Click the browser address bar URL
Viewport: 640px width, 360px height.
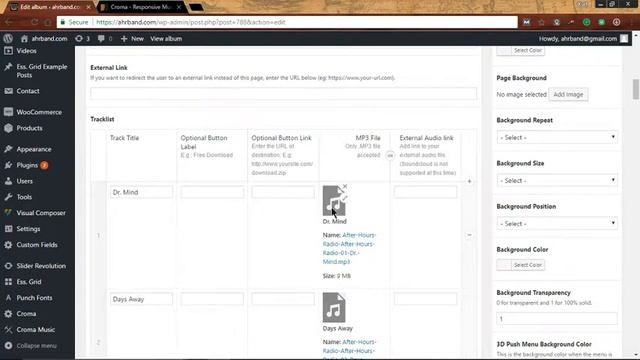click(191, 22)
